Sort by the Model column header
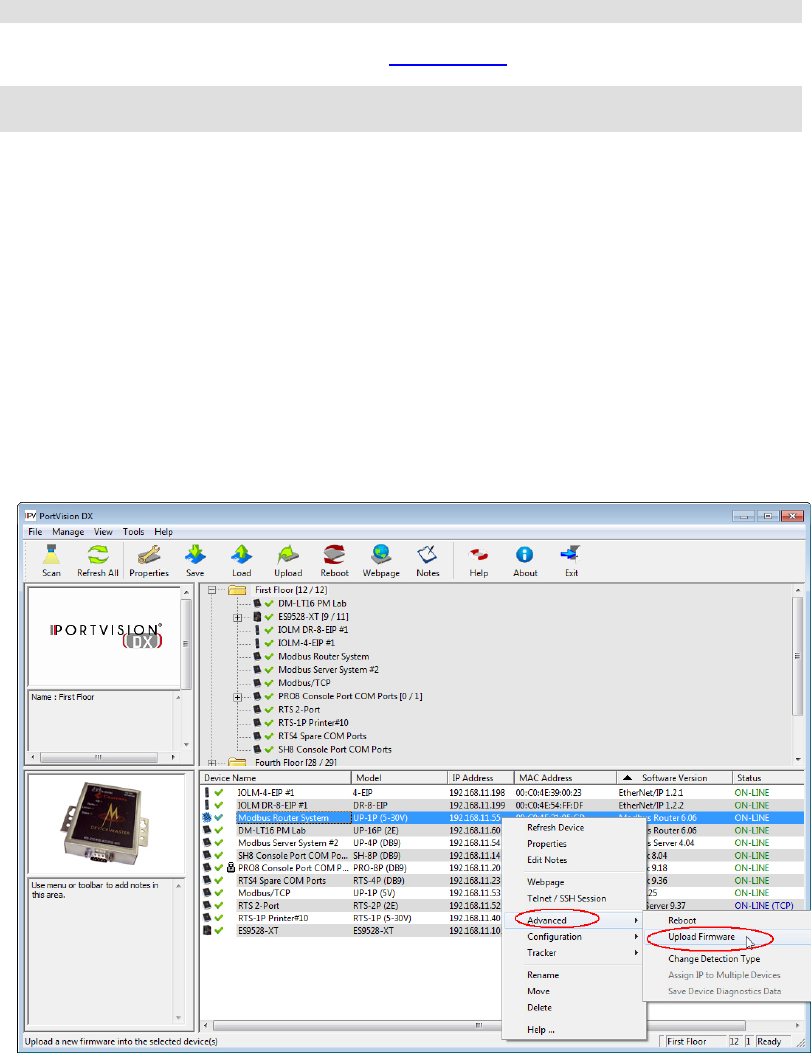 click(x=399, y=778)
